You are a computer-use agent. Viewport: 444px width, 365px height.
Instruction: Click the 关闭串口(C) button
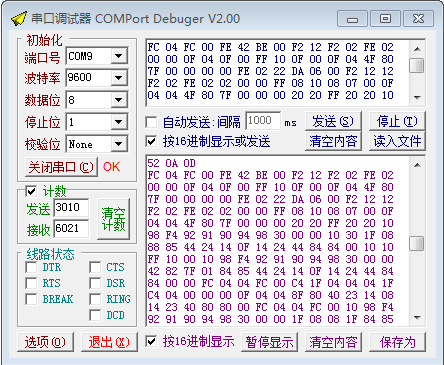(x=61, y=167)
